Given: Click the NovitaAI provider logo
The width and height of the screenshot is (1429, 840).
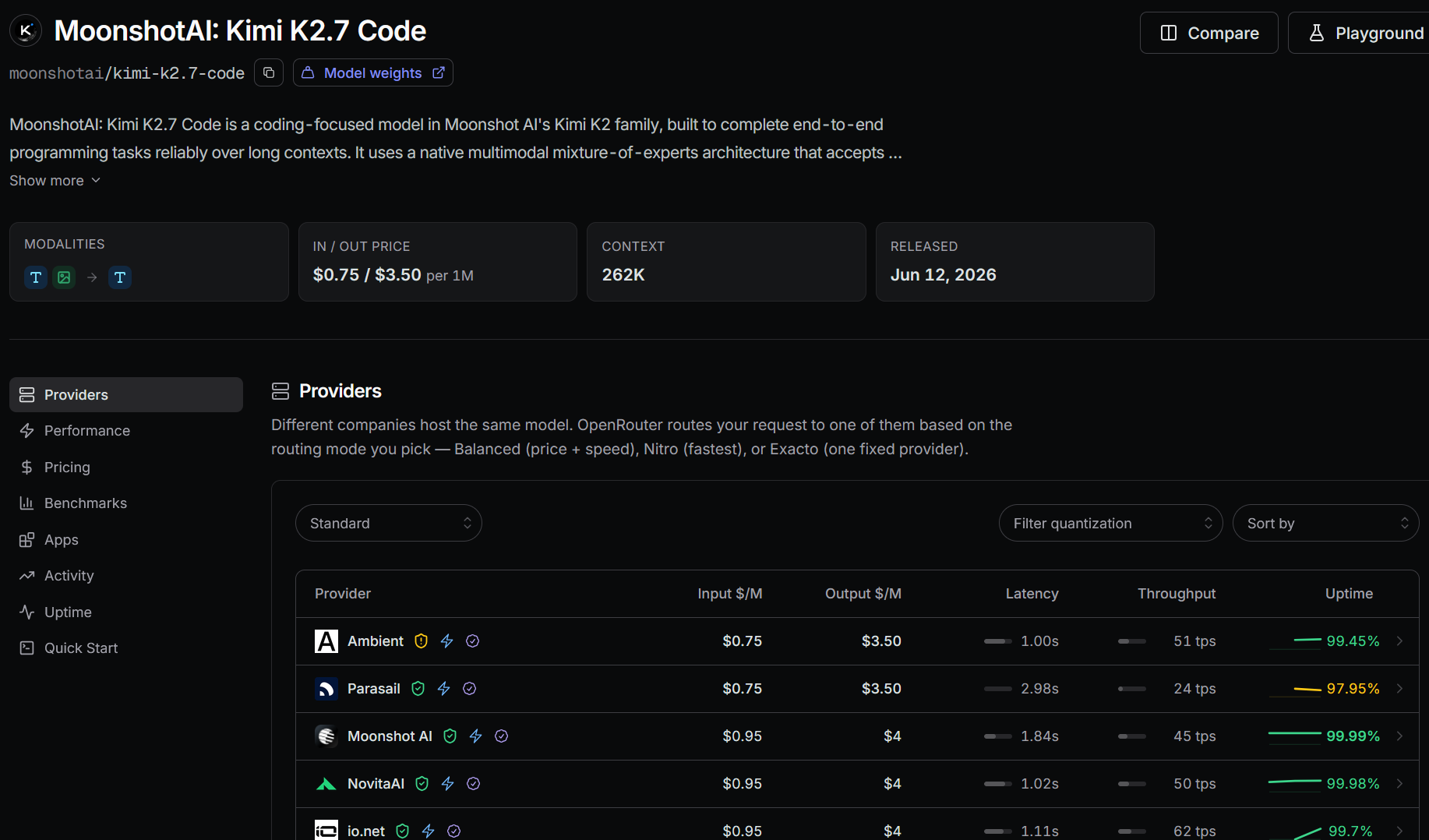Looking at the screenshot, I should [x=326, y=784].
